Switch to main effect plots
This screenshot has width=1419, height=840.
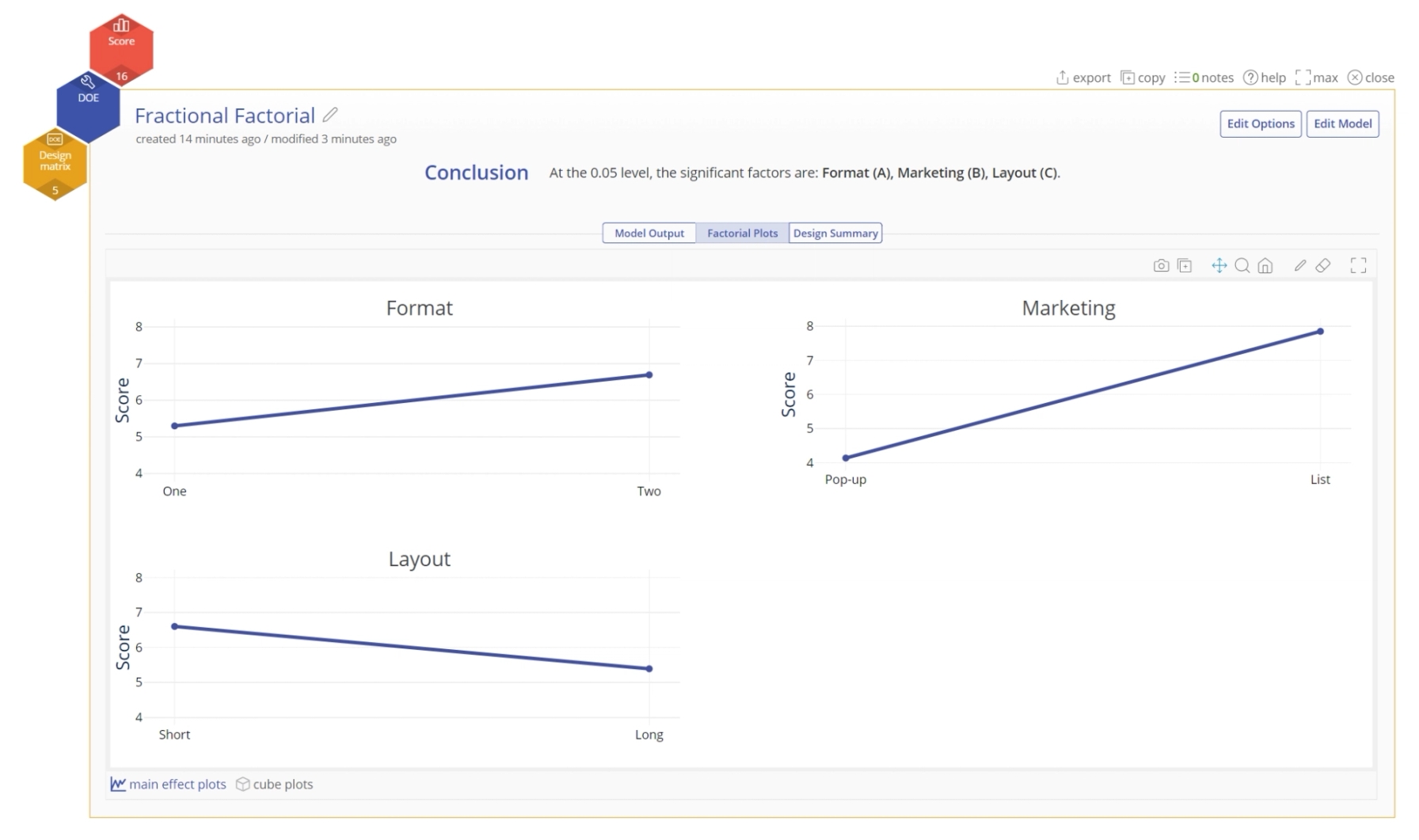(x=169, y=785)
